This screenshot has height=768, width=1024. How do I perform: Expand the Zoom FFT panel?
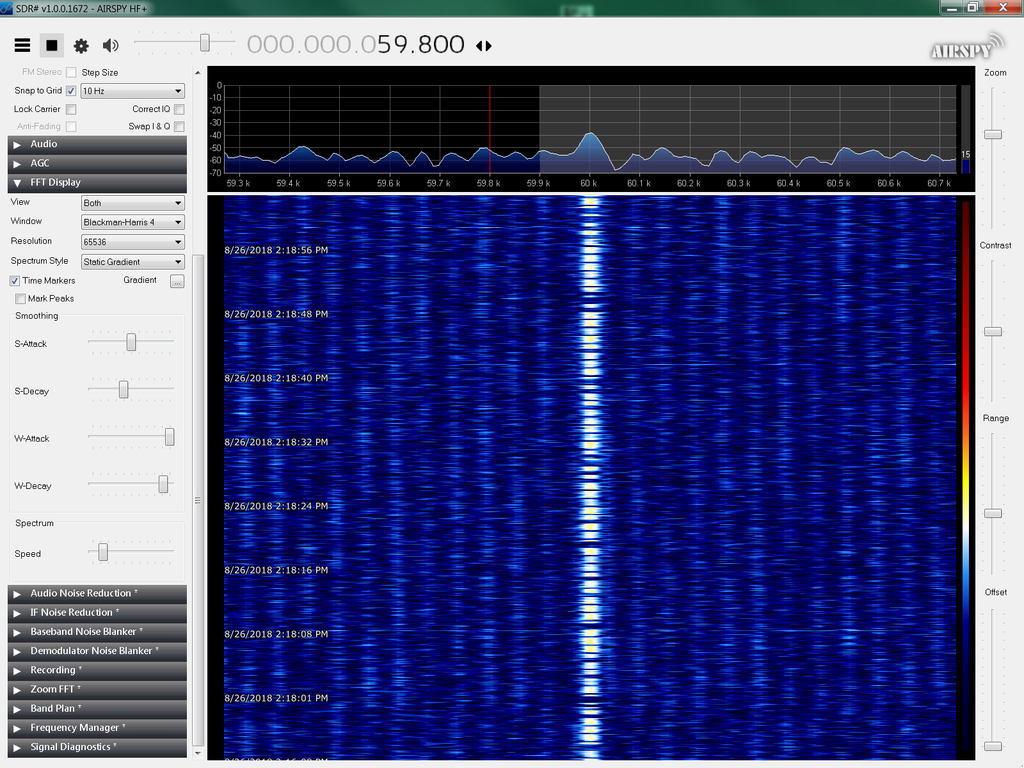(97, 690)
